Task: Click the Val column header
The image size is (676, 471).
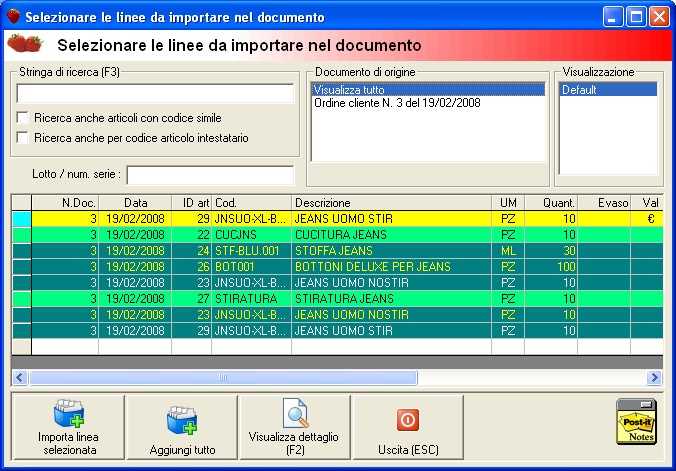Action: click(x=647, y=203)
